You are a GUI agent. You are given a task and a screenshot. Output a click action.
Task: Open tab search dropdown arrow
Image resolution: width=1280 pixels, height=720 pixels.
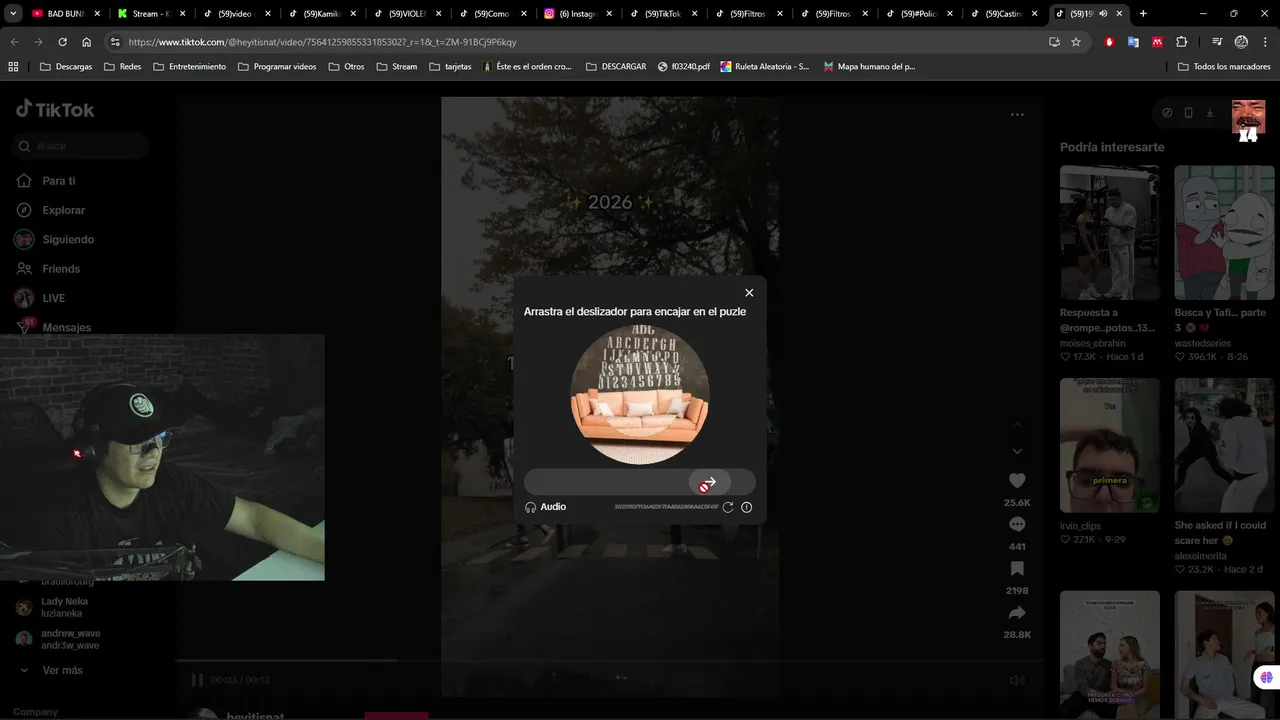[x=14, y=13]
